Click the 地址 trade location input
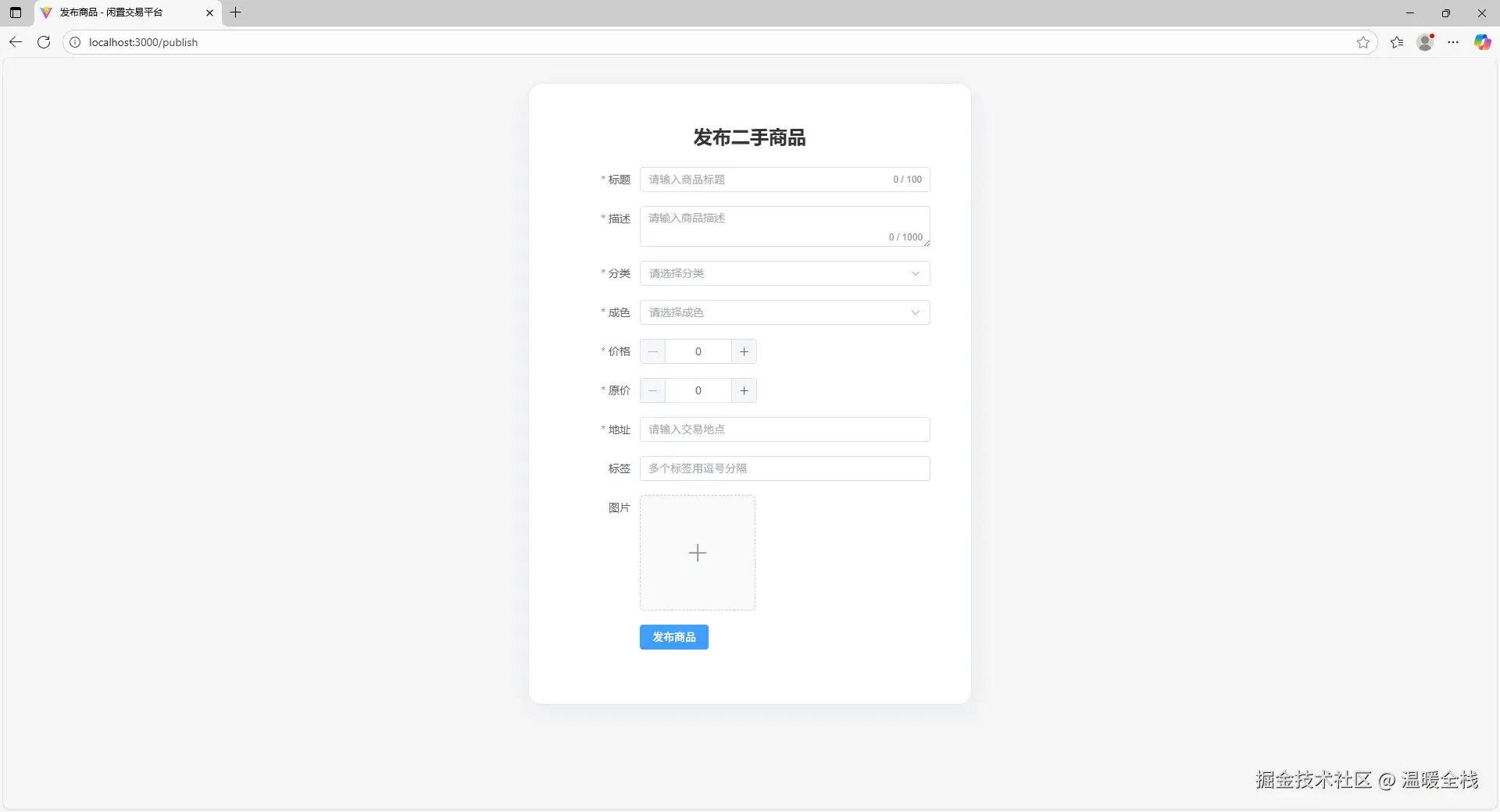The image size is (1500, 812). (784, 429)
